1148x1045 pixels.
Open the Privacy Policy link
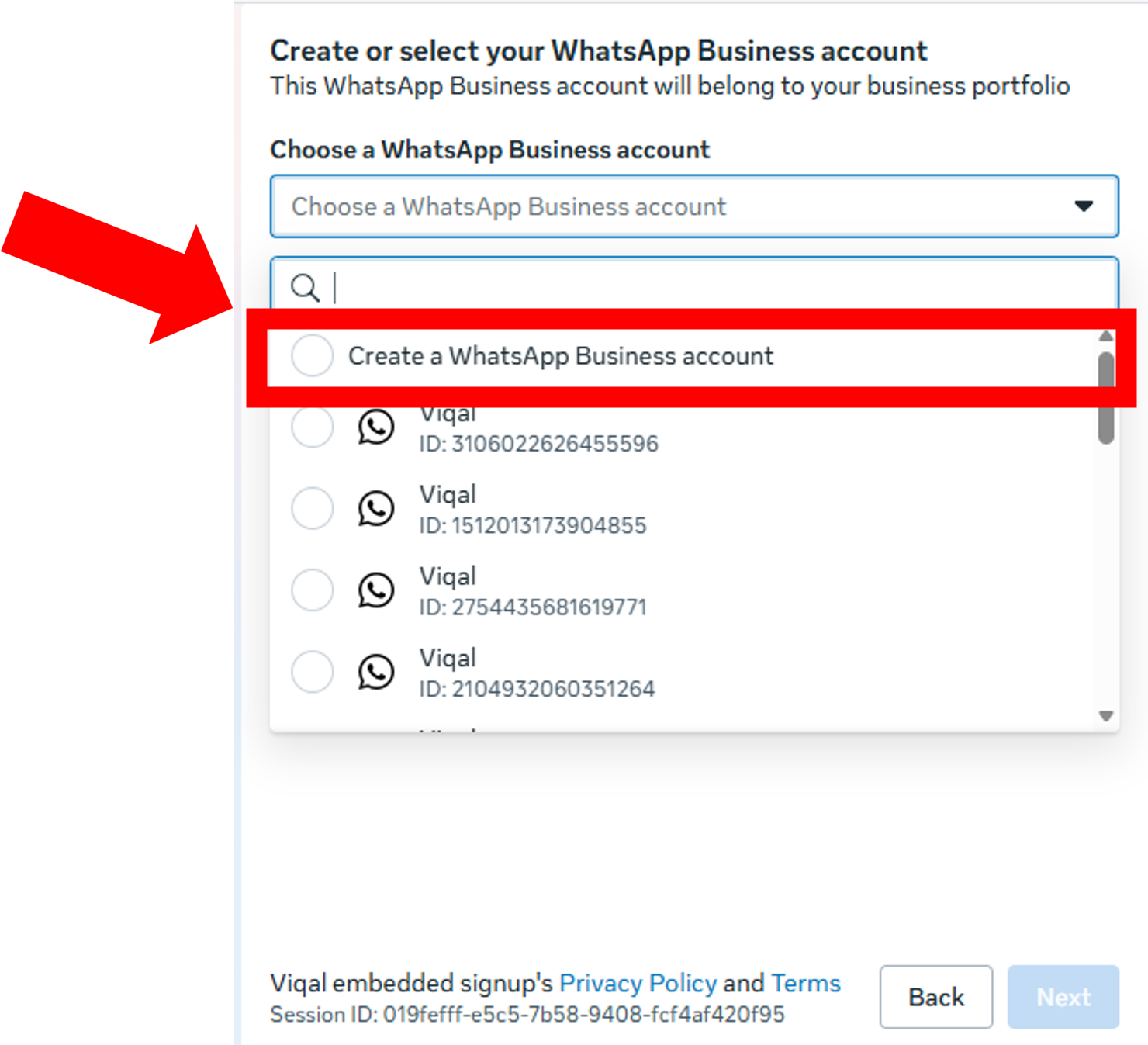638,983
